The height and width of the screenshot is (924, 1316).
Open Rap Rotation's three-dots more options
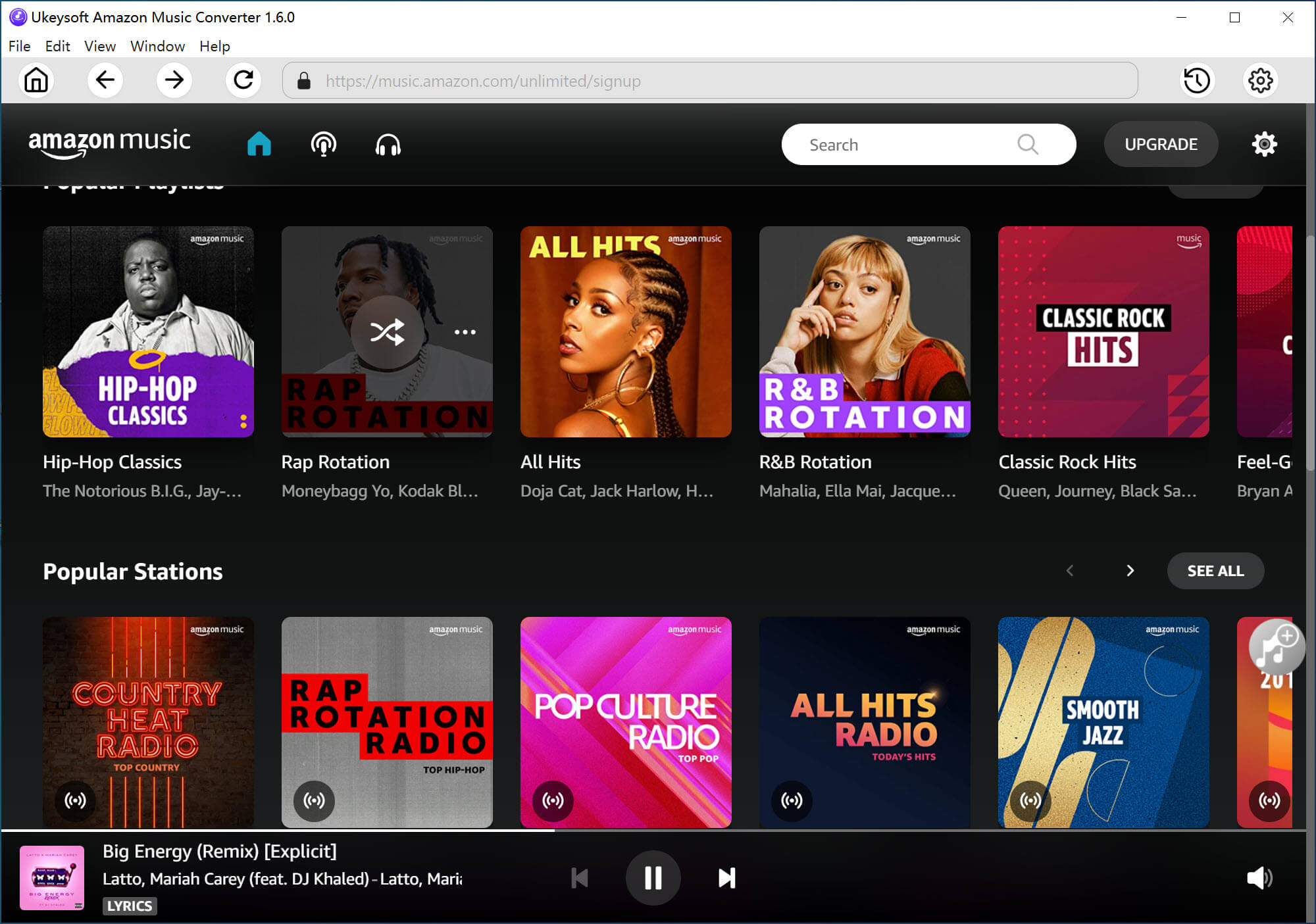(465, 332)
